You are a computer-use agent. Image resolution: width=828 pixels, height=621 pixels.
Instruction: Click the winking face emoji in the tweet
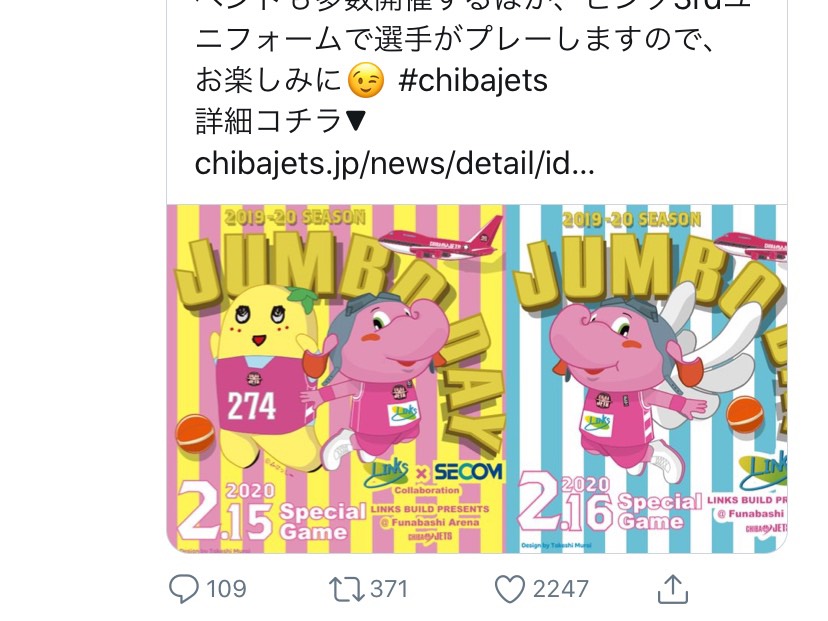pyautogui.click(x=365, y=80)
